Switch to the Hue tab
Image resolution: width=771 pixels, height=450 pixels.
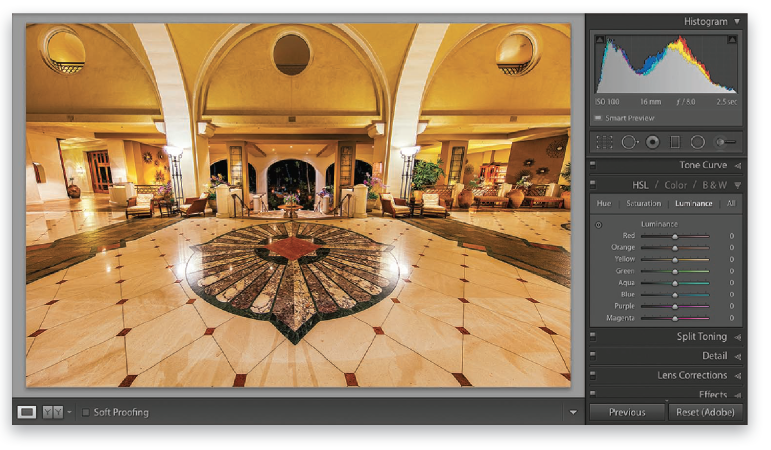pos(605,203)
